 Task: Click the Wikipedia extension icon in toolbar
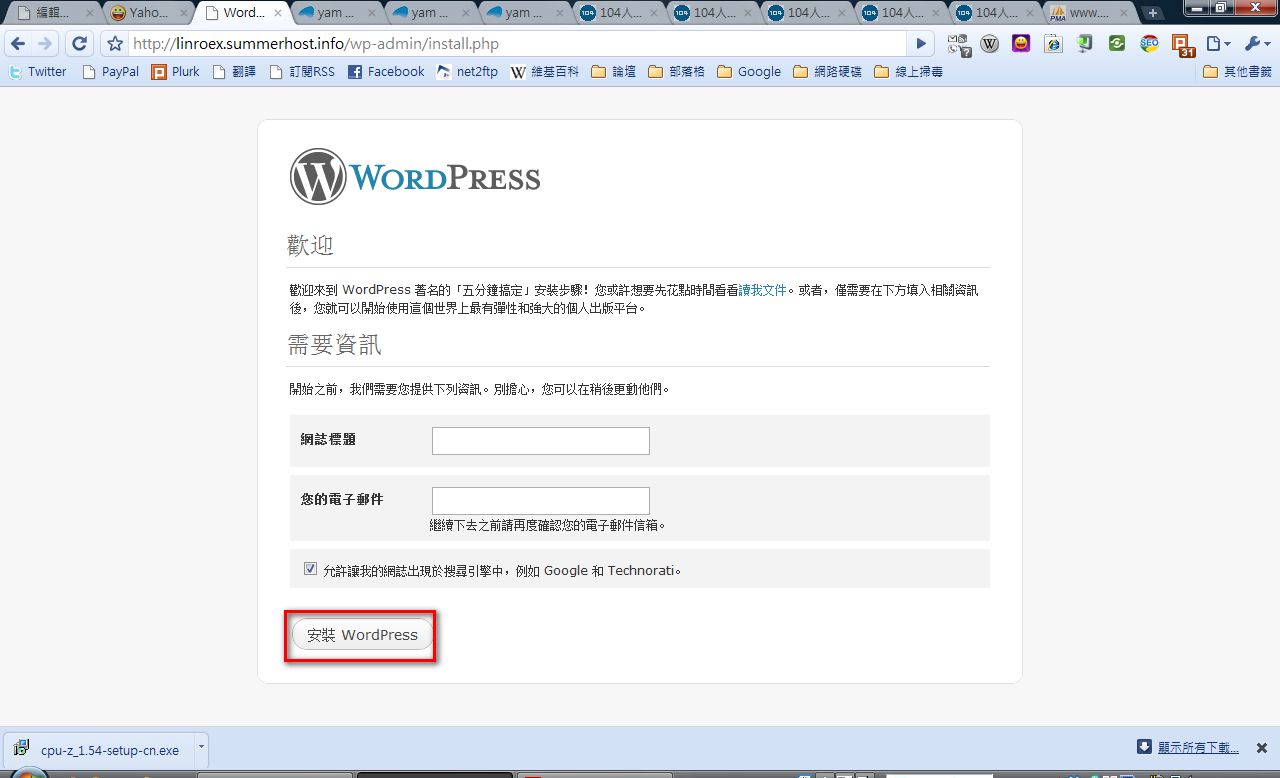coord(989,44)
